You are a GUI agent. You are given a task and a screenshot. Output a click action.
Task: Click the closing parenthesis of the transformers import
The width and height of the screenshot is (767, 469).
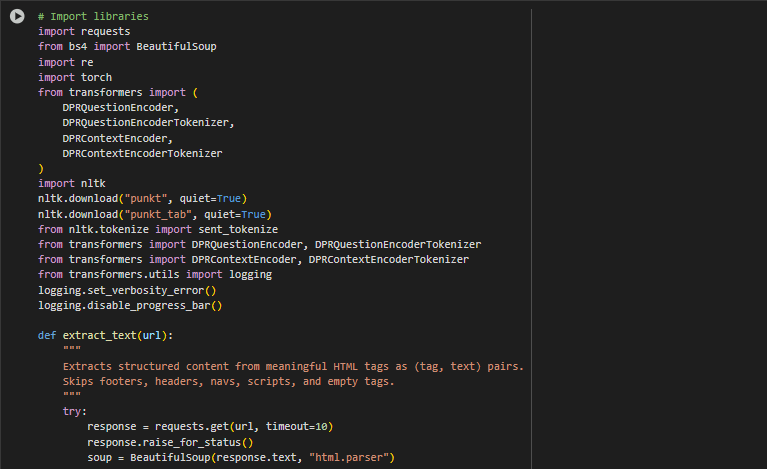41,169
